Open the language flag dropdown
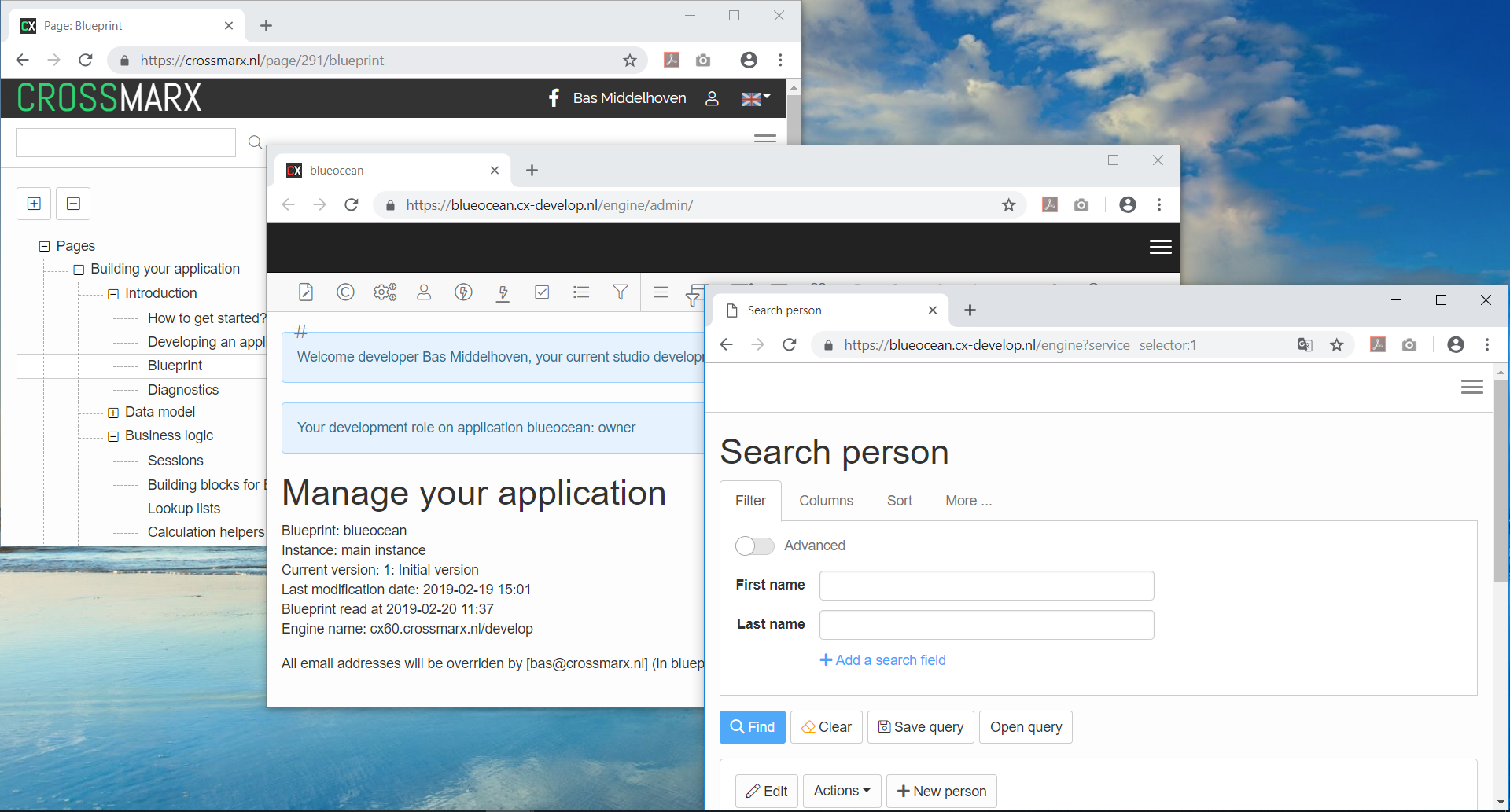Viewport: 1510px width, 812px height. click(755, 98)
